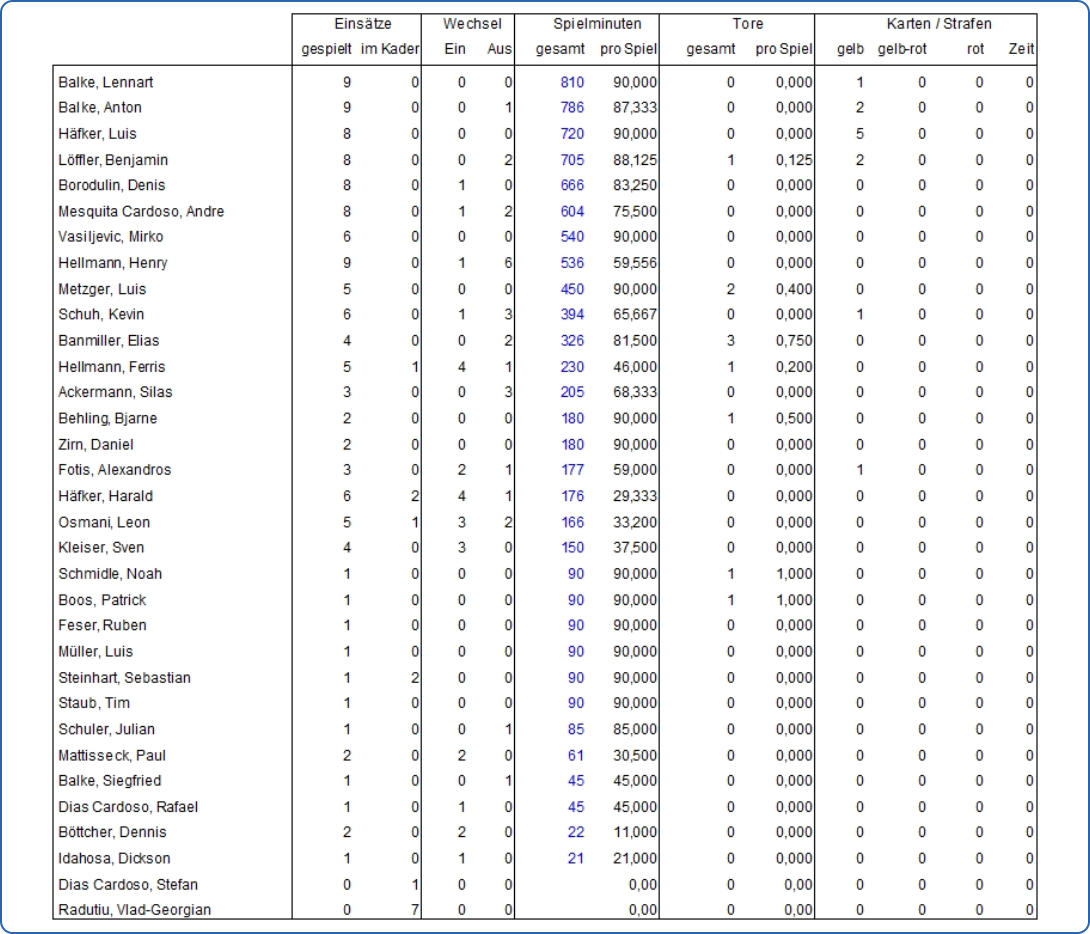
Task: Click the rot cards column header
Action: click(x=975, y=49)
